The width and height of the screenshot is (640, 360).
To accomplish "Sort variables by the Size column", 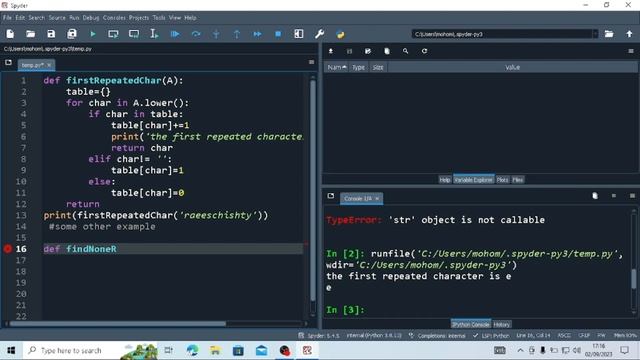I will (378, 67).
